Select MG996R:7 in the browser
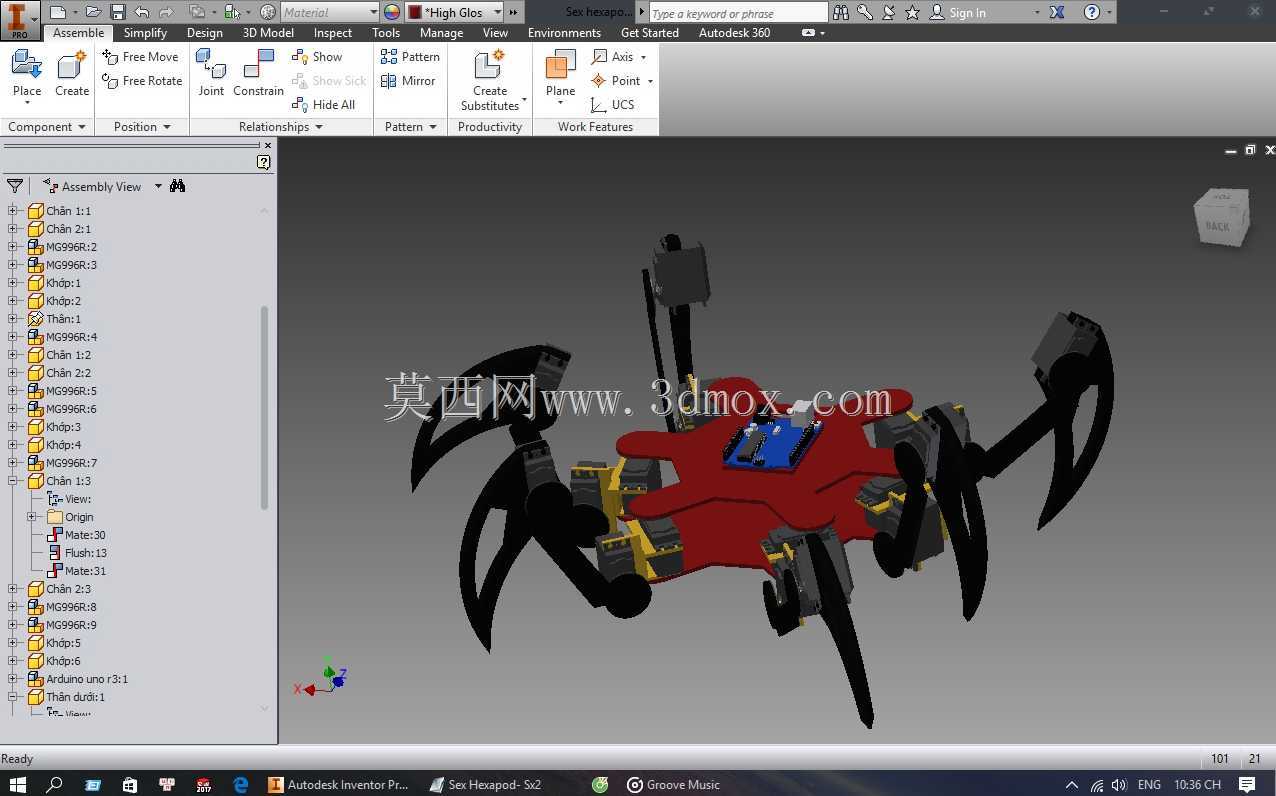Screen dimensions: 1276x796 (62, 463)
